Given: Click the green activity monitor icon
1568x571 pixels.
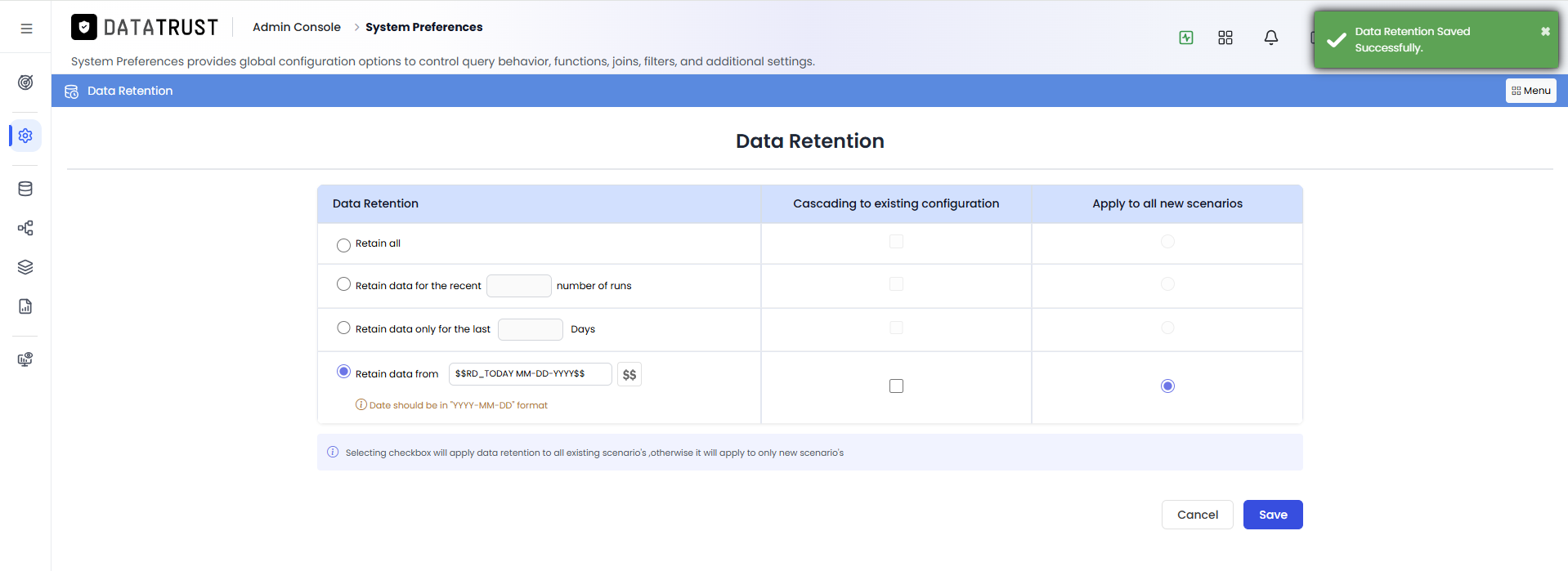Looking at the screenshot, I should [x=1186, y=38].
